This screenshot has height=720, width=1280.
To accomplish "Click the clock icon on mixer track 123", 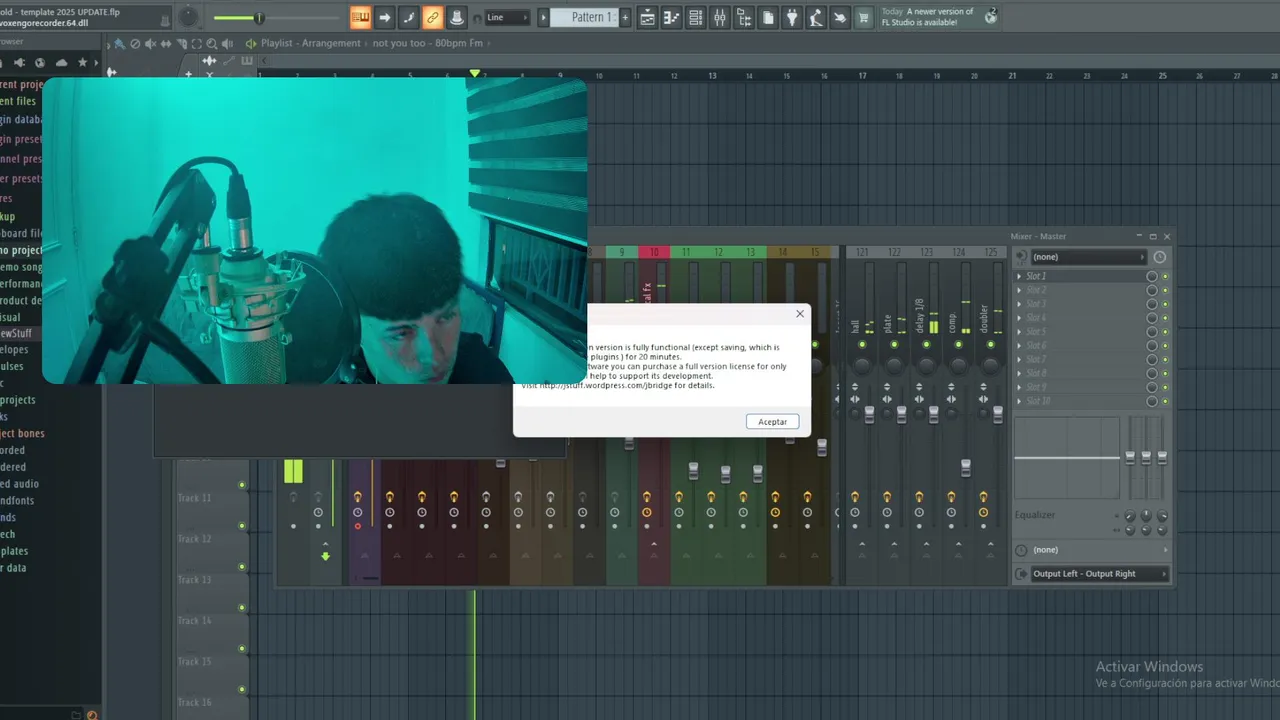I will click(x=919, y=512).
